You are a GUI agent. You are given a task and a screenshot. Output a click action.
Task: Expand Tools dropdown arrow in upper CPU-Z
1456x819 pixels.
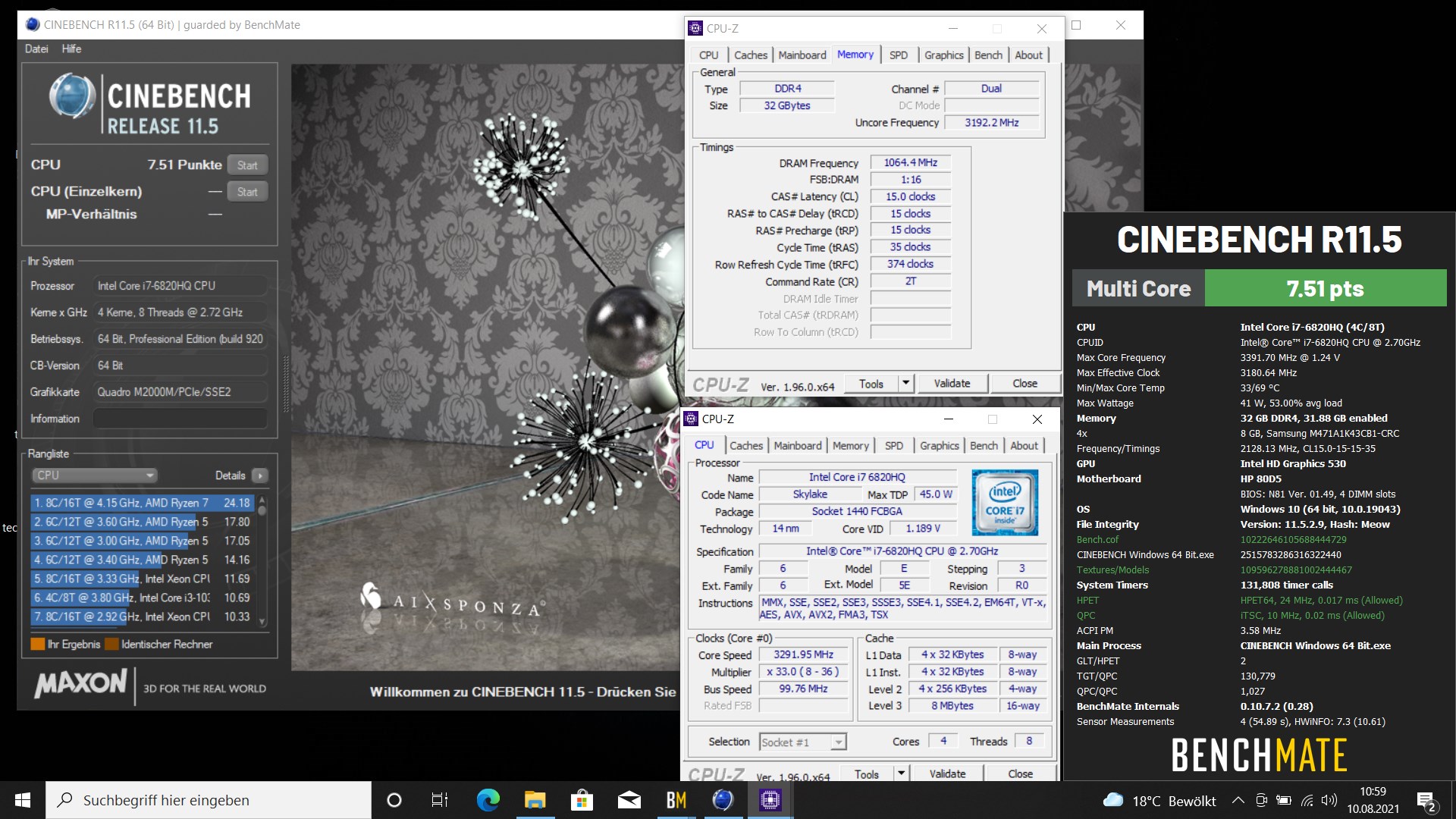click(905, 384)
